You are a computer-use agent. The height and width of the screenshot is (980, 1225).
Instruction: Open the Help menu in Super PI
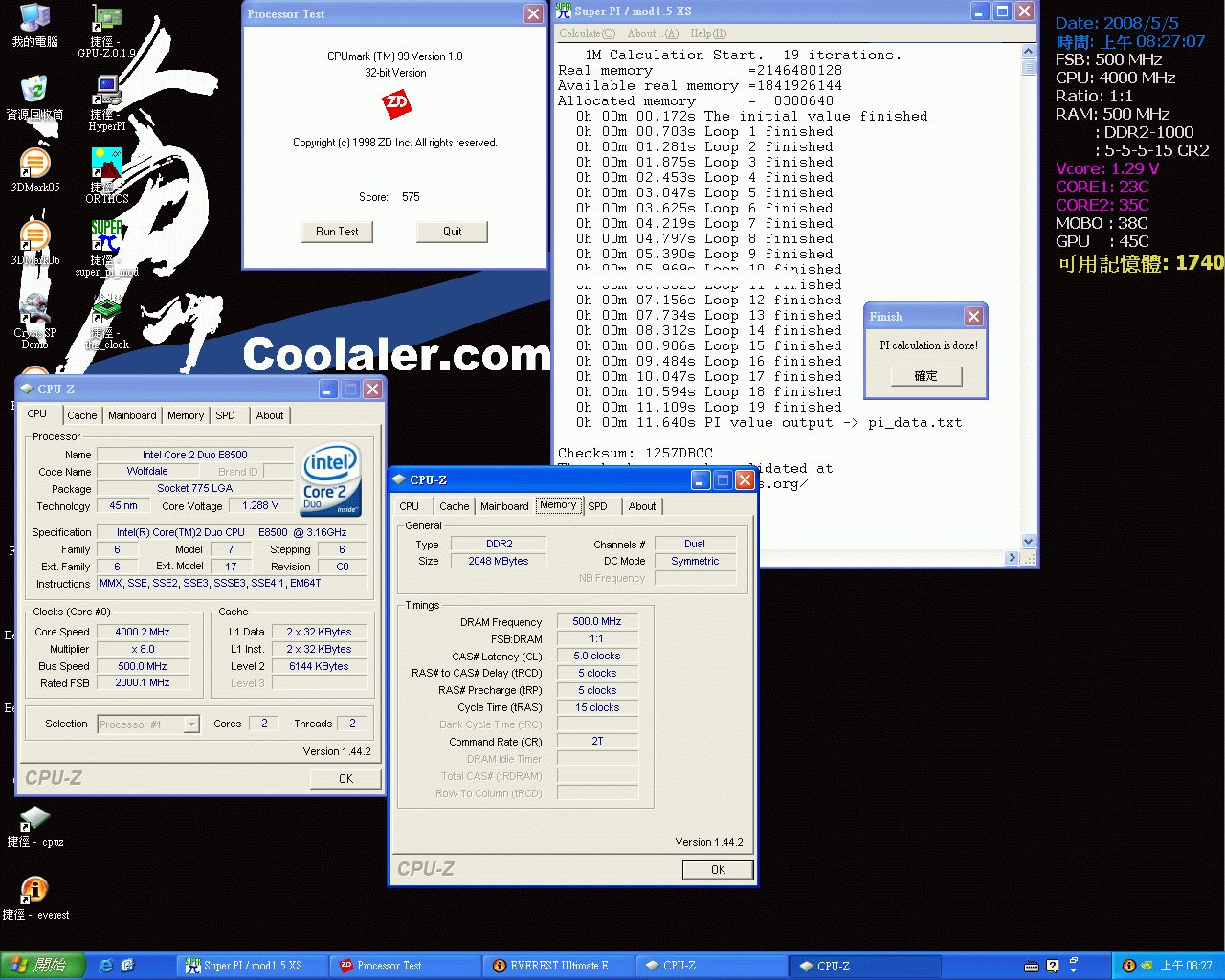[x=709, y=33]
